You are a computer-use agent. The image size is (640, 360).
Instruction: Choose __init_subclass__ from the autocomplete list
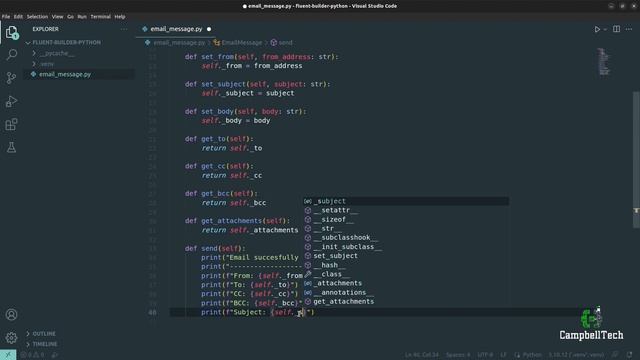406,247
